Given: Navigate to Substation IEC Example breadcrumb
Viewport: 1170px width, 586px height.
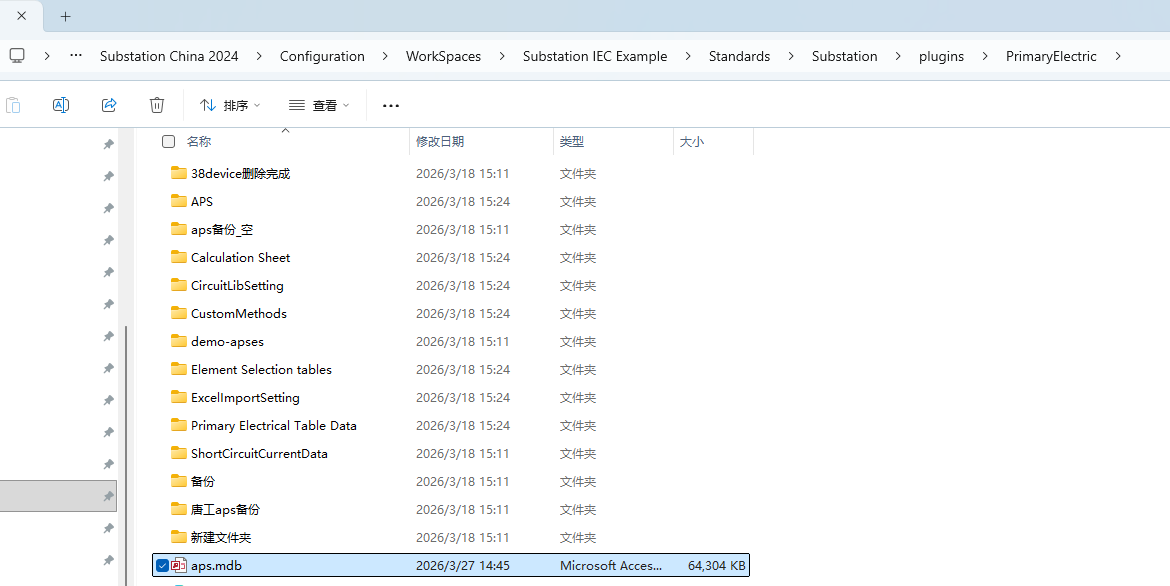Looking at the screenshot, I should (x=595, y=56).
